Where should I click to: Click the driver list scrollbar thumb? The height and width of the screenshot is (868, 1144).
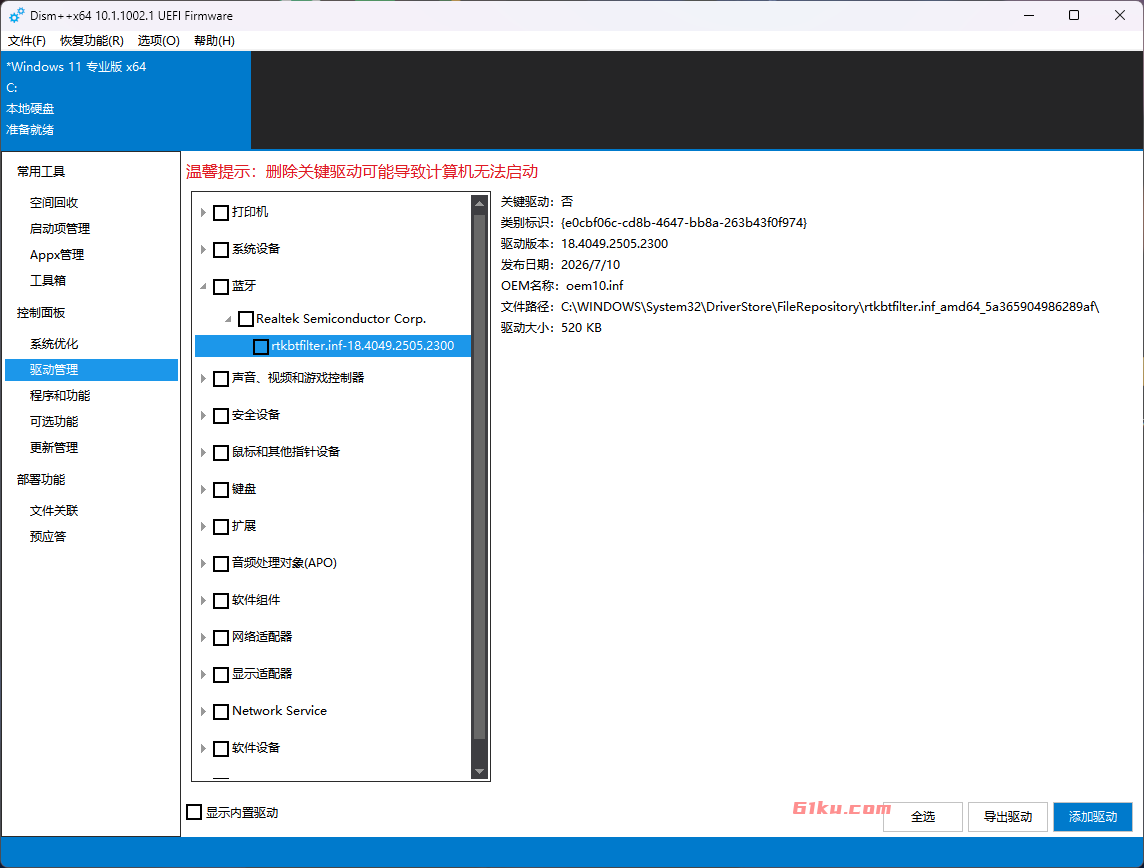pyautogui.click(x=479, y=476)
